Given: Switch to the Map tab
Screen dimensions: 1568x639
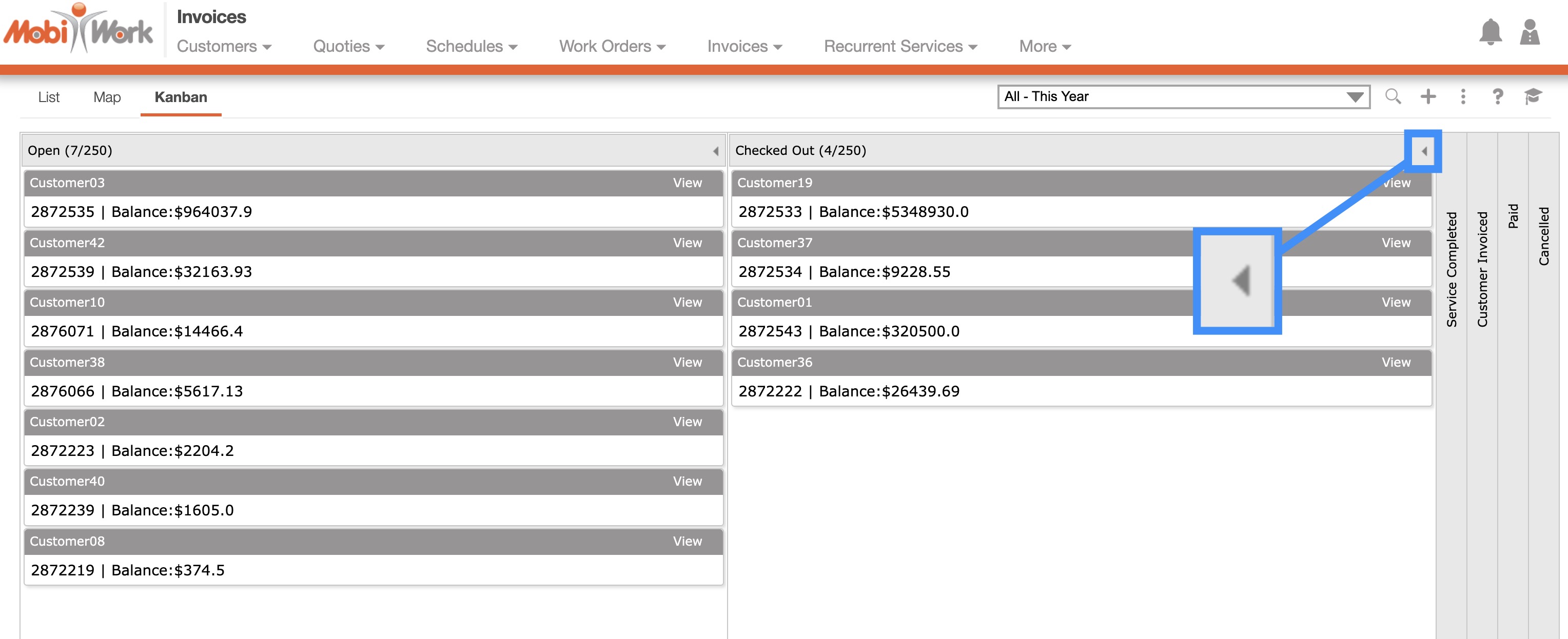Looking at the screenshot, I should coord(107,97).
